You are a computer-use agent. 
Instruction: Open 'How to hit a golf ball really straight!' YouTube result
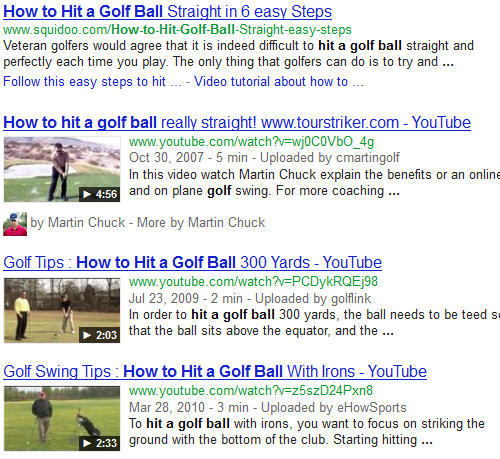[x=237, y=123]
